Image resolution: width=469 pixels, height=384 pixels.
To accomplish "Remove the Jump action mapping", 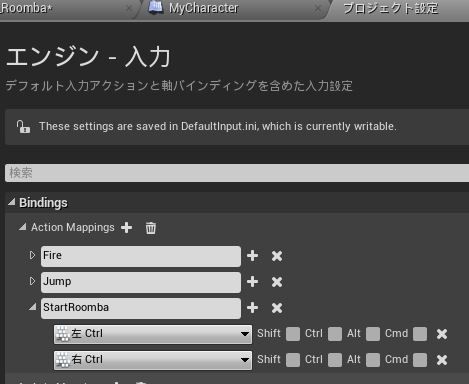I will coord(277,282).
